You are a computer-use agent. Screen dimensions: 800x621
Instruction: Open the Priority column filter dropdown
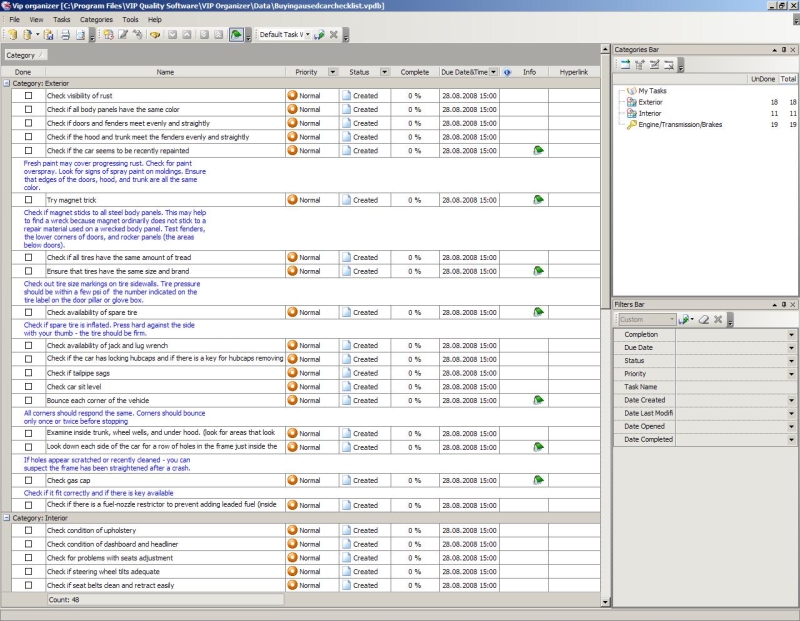click(x=333, y=71)
